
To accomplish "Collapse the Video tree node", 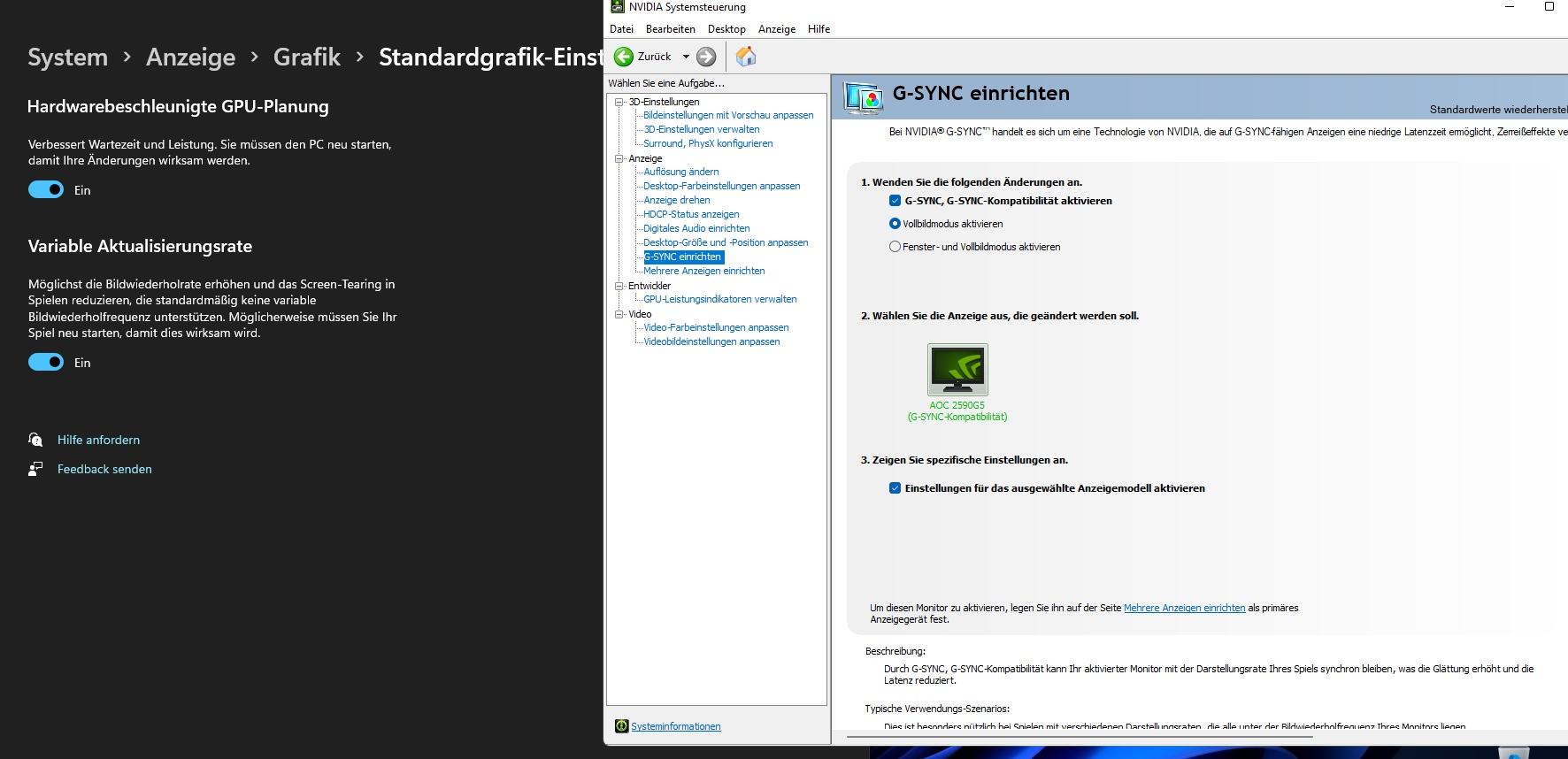I will 619,314.
